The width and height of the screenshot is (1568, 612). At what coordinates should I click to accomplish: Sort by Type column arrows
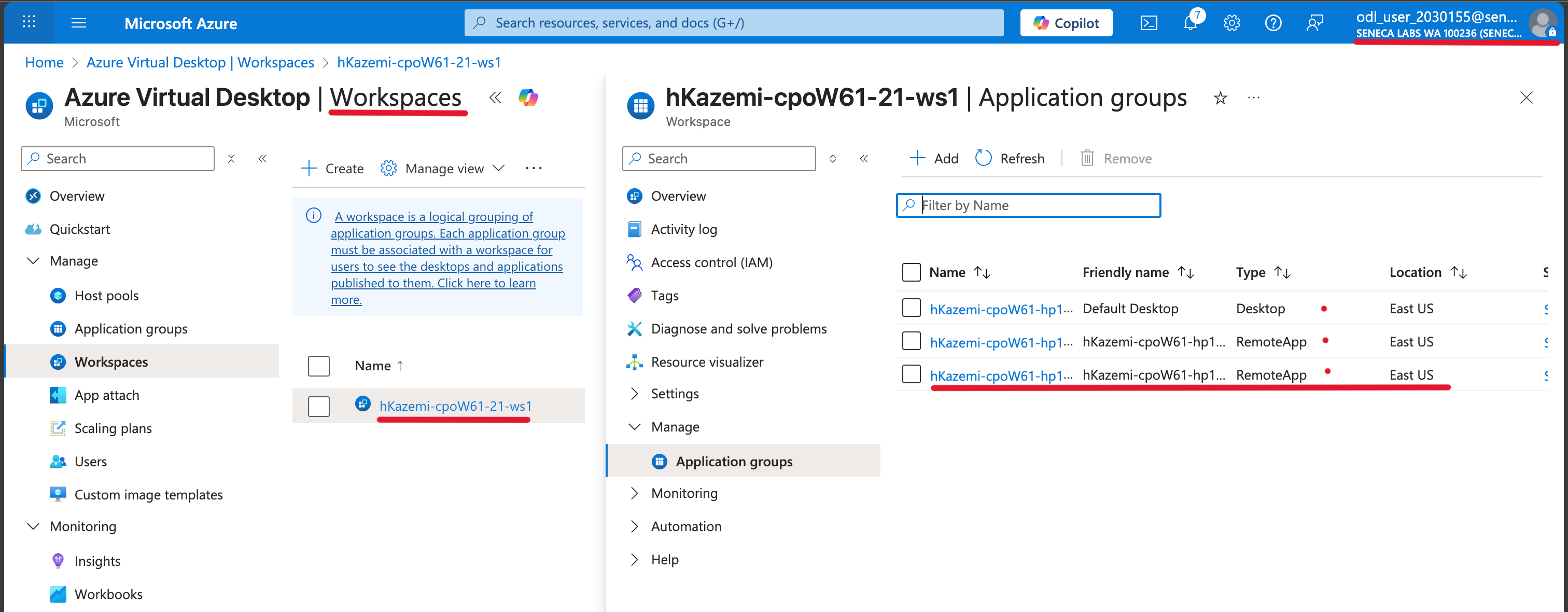click(x=1282, y=272)
